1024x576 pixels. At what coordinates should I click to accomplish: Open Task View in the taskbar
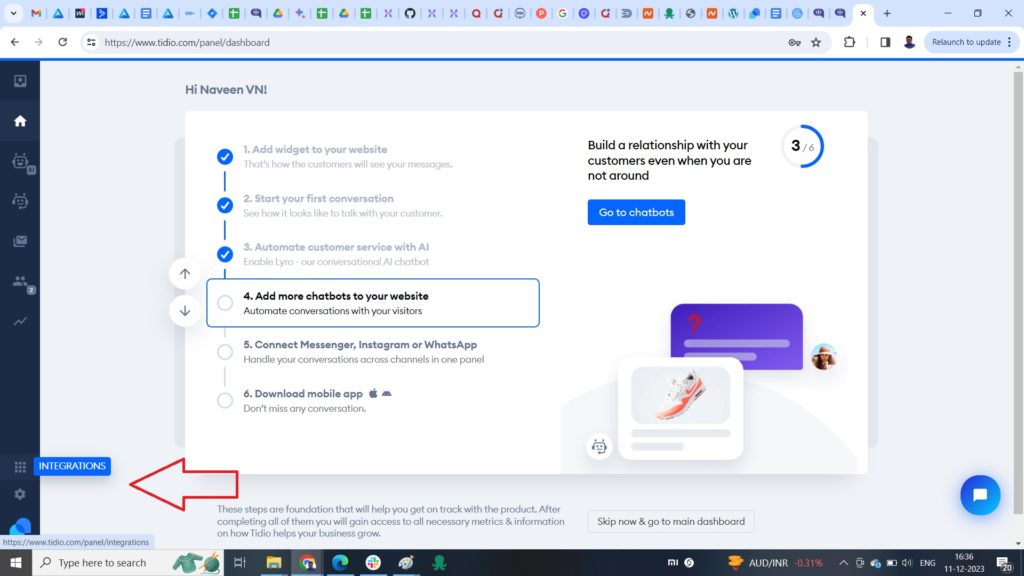(240, 562)
